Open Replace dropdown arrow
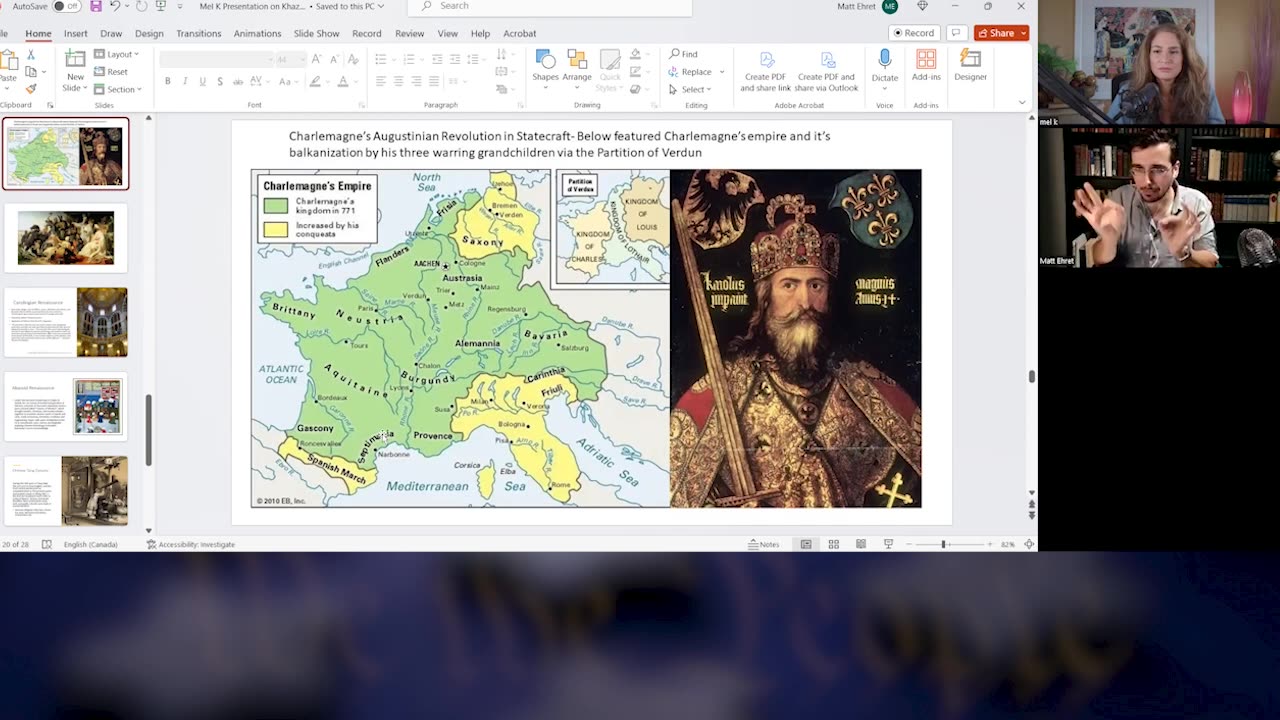1280x720 pixels. click(x=722, y=72)
